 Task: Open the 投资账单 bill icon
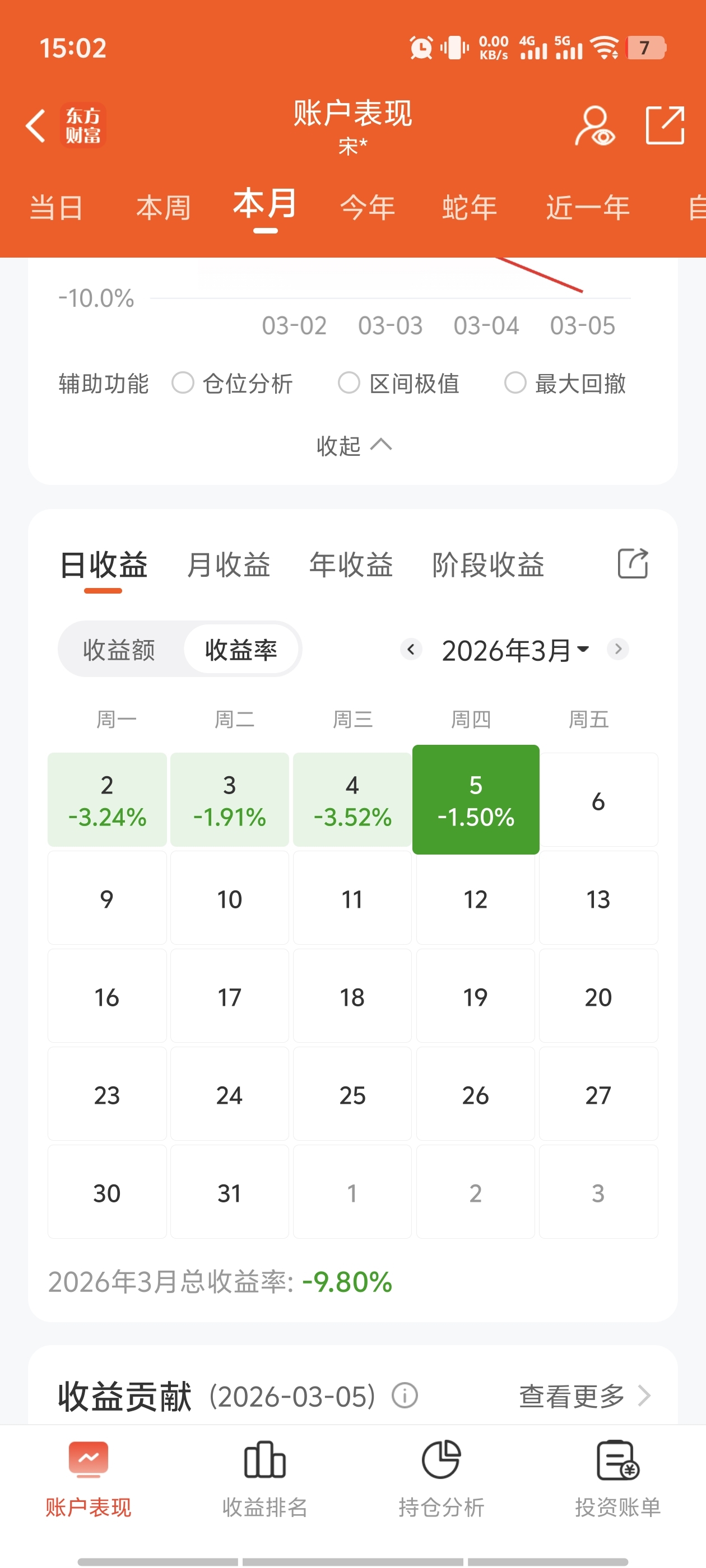coord(617,1460)
